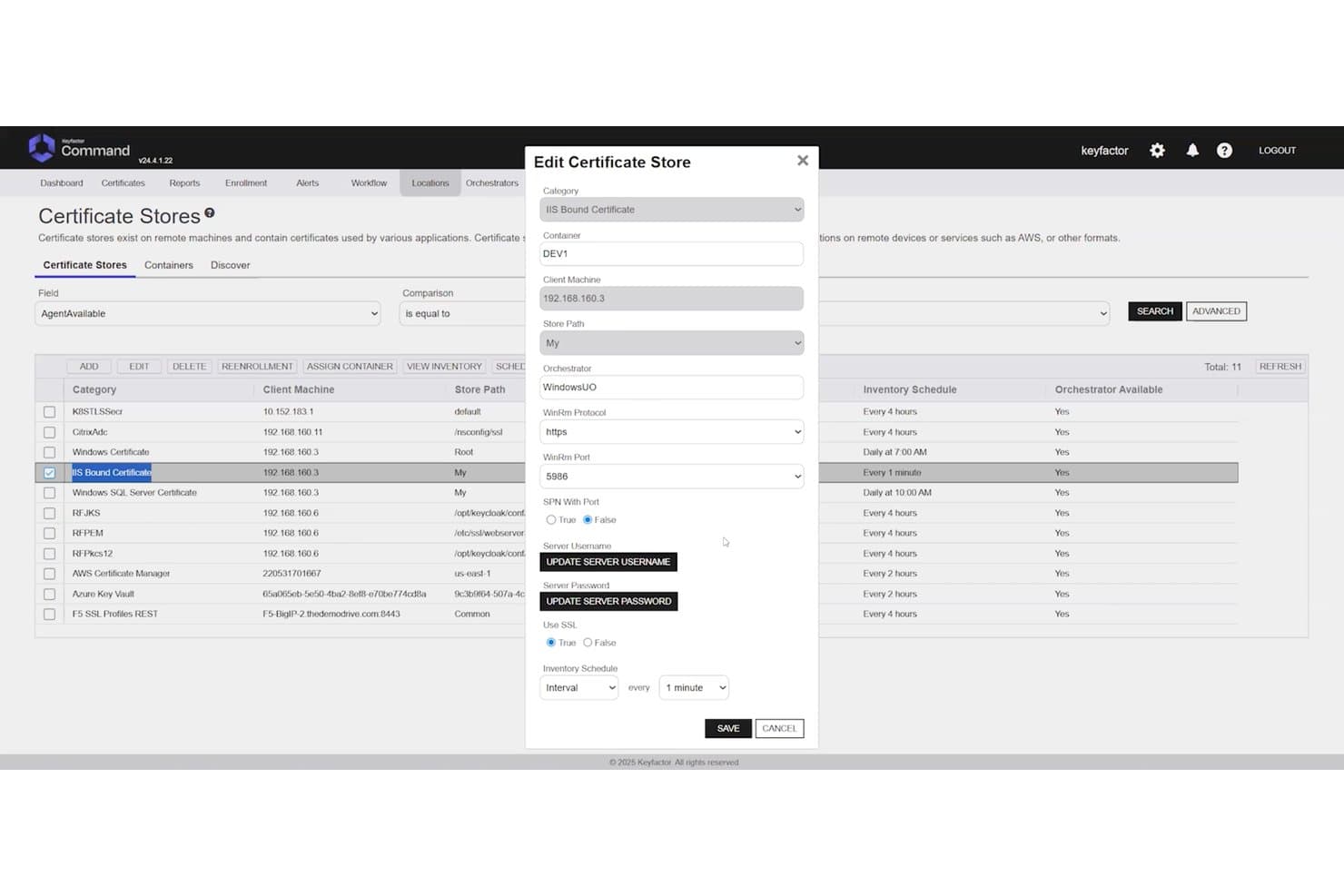The image size is (1344, 896).
Task: Close the Edit Certificate Store dialog
Action: pos(803,161)
